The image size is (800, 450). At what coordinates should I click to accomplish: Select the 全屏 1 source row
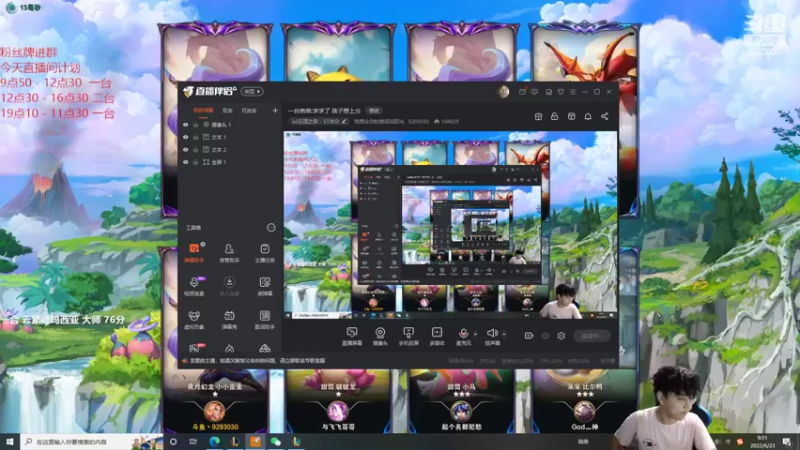(230, 162)
